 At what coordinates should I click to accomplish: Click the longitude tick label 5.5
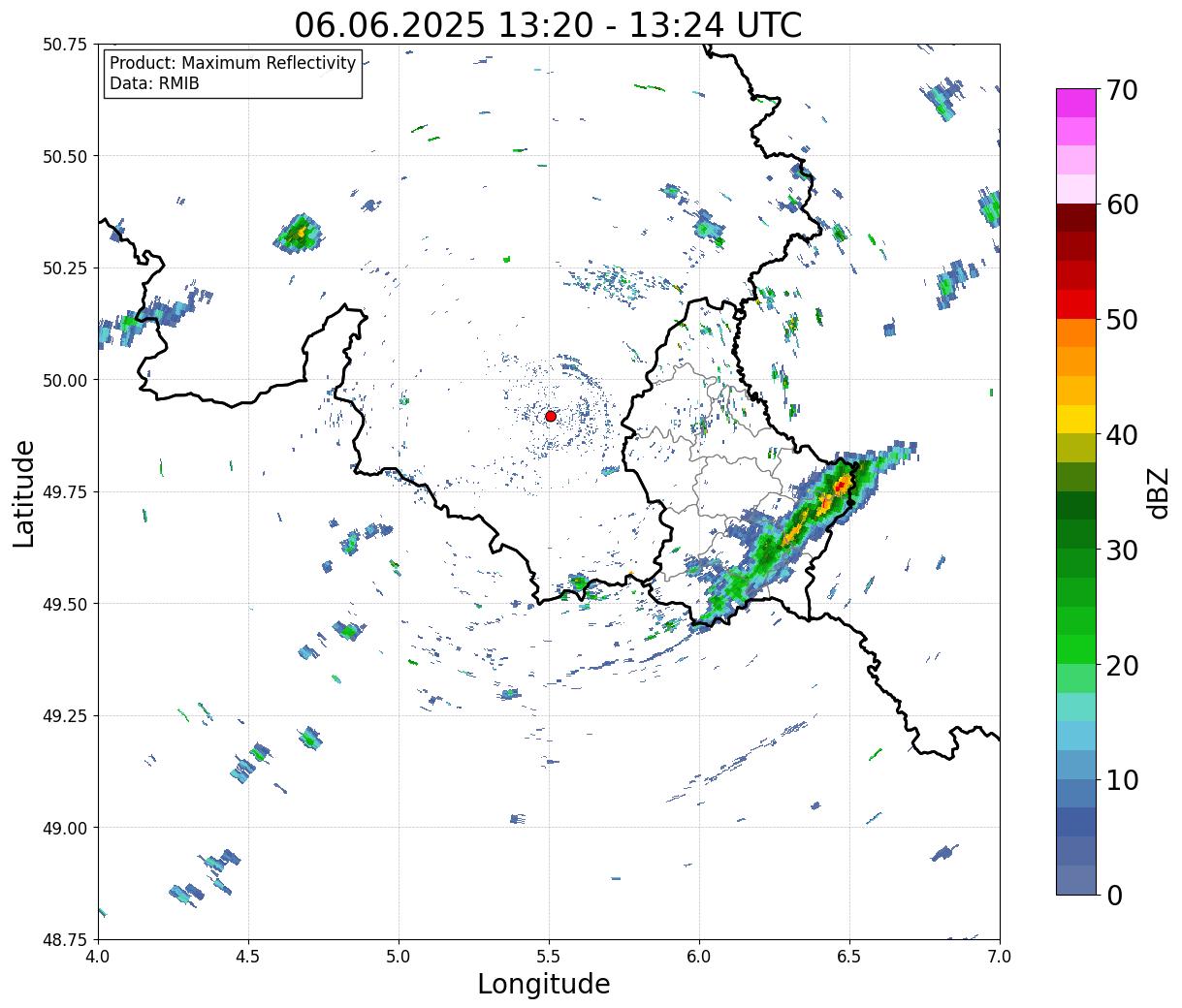(x=549, y=956)
